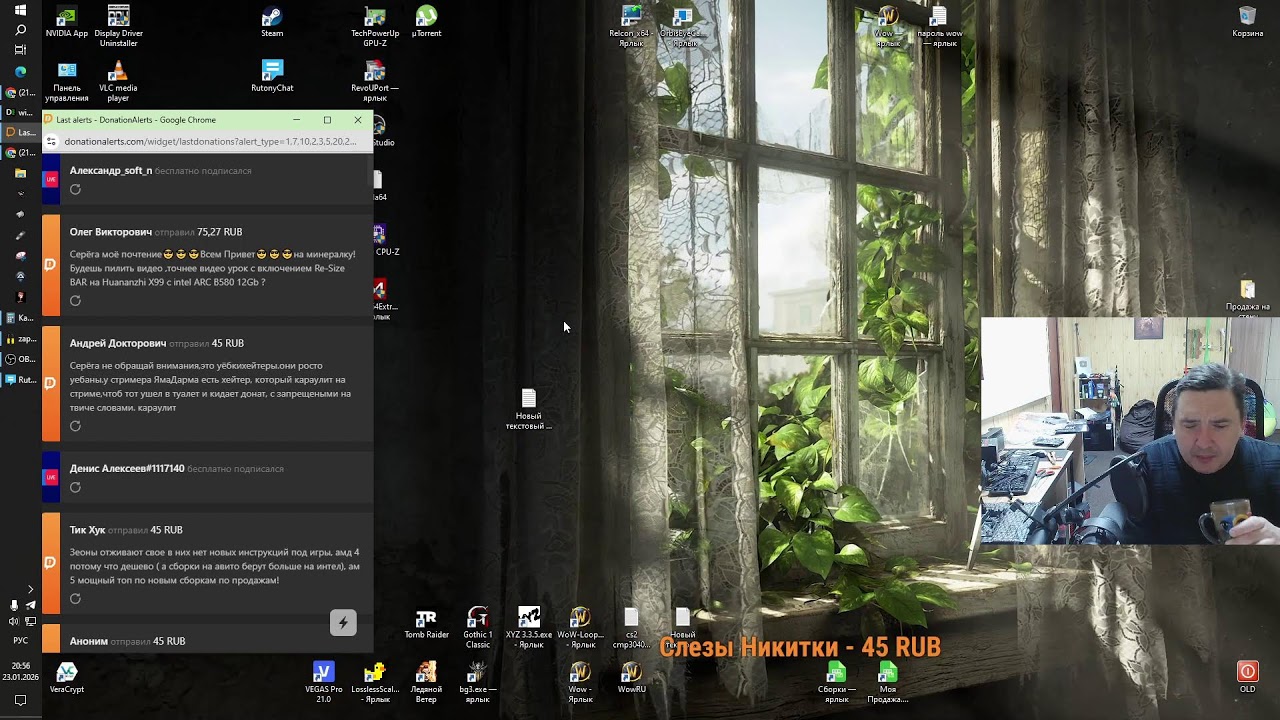This screenshot has width=1280, height=720.
Task: Replay Андрей Докторович's 45 RUB donation alert
Action: tap(75, 426)
